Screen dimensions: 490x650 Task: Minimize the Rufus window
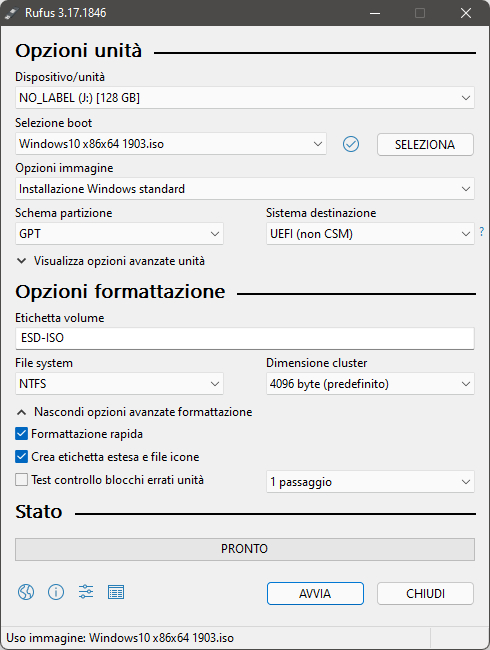375,13
